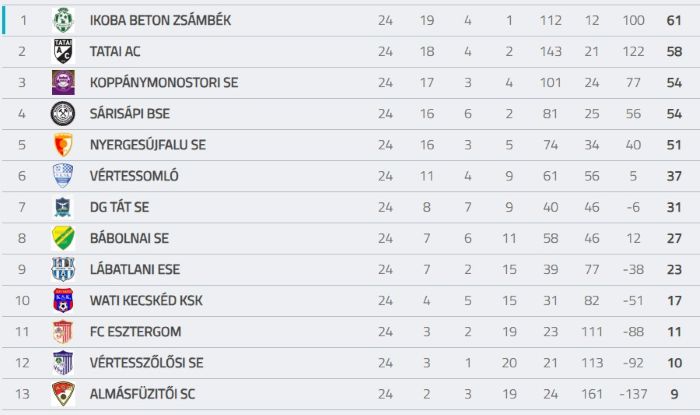Screen dimensions: 700x415
Task: Click the Bábolnai SE green-yellow shield
Action: [x=63, y=238]
